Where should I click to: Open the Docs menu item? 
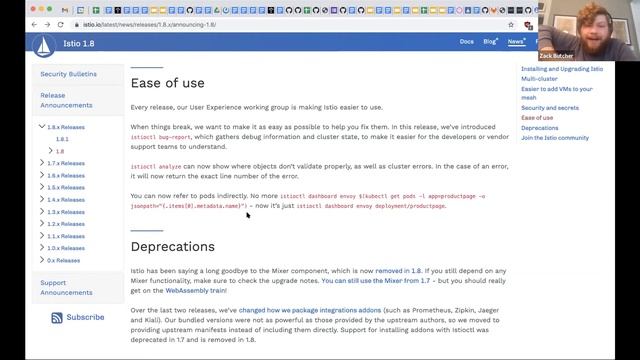pos(467,42)
